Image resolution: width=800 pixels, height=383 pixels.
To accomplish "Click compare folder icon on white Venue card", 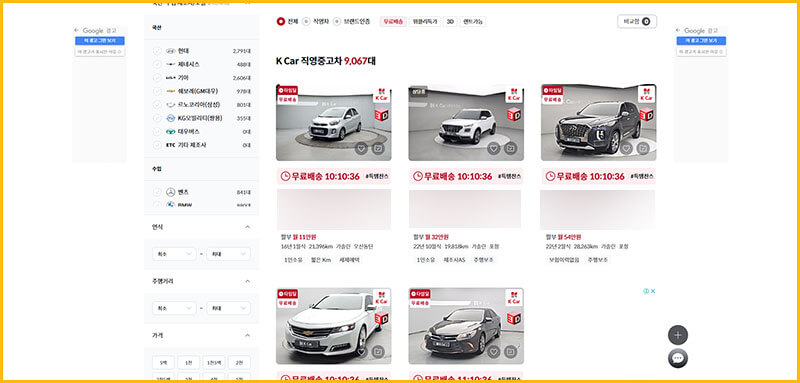I will tap(510, 148).
